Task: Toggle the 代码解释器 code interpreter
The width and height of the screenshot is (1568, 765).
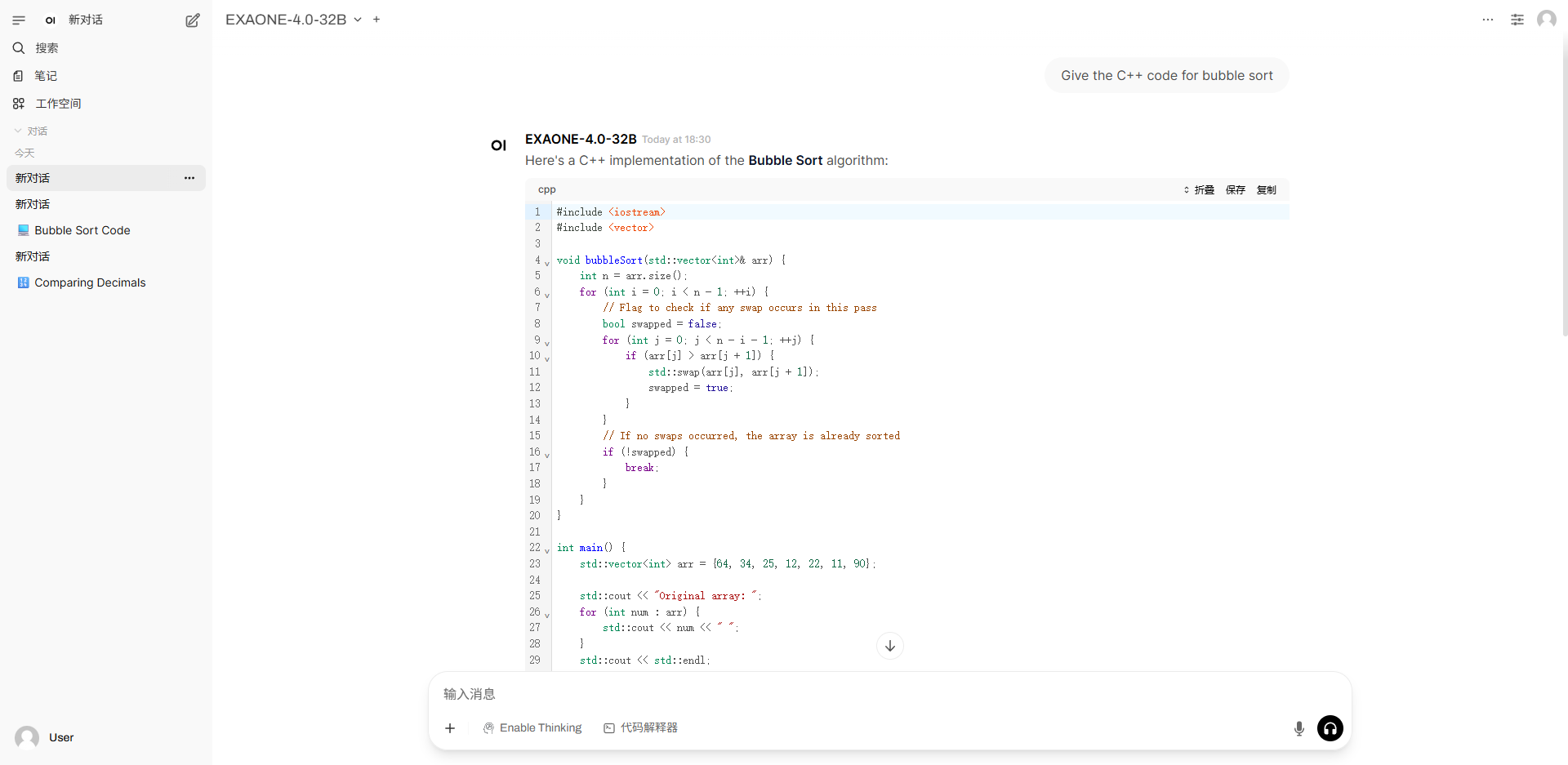Action: tap(641, 728)
